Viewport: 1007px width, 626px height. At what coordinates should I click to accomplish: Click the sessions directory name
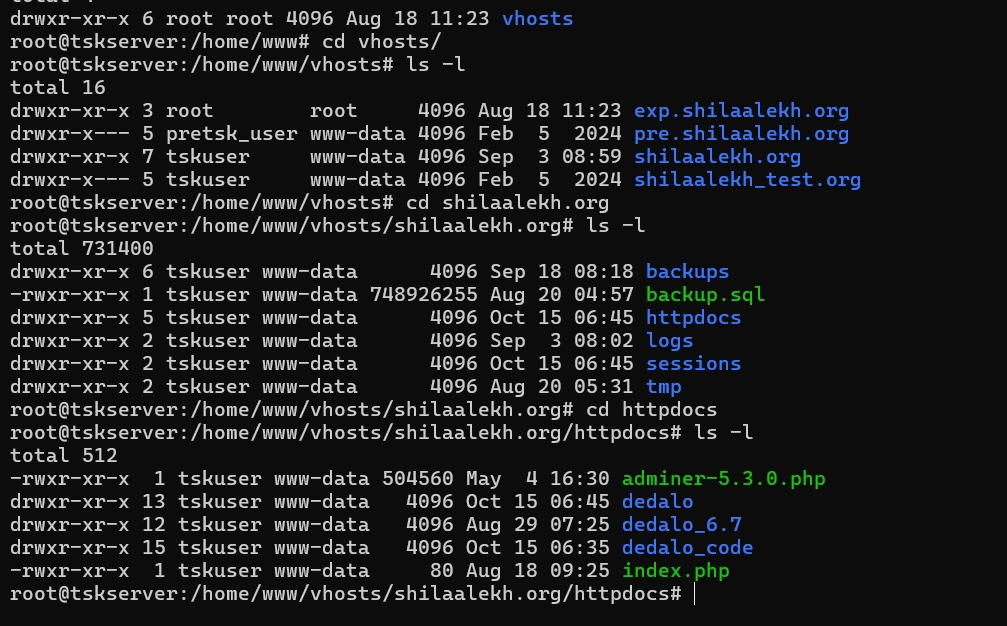[693, 363]
